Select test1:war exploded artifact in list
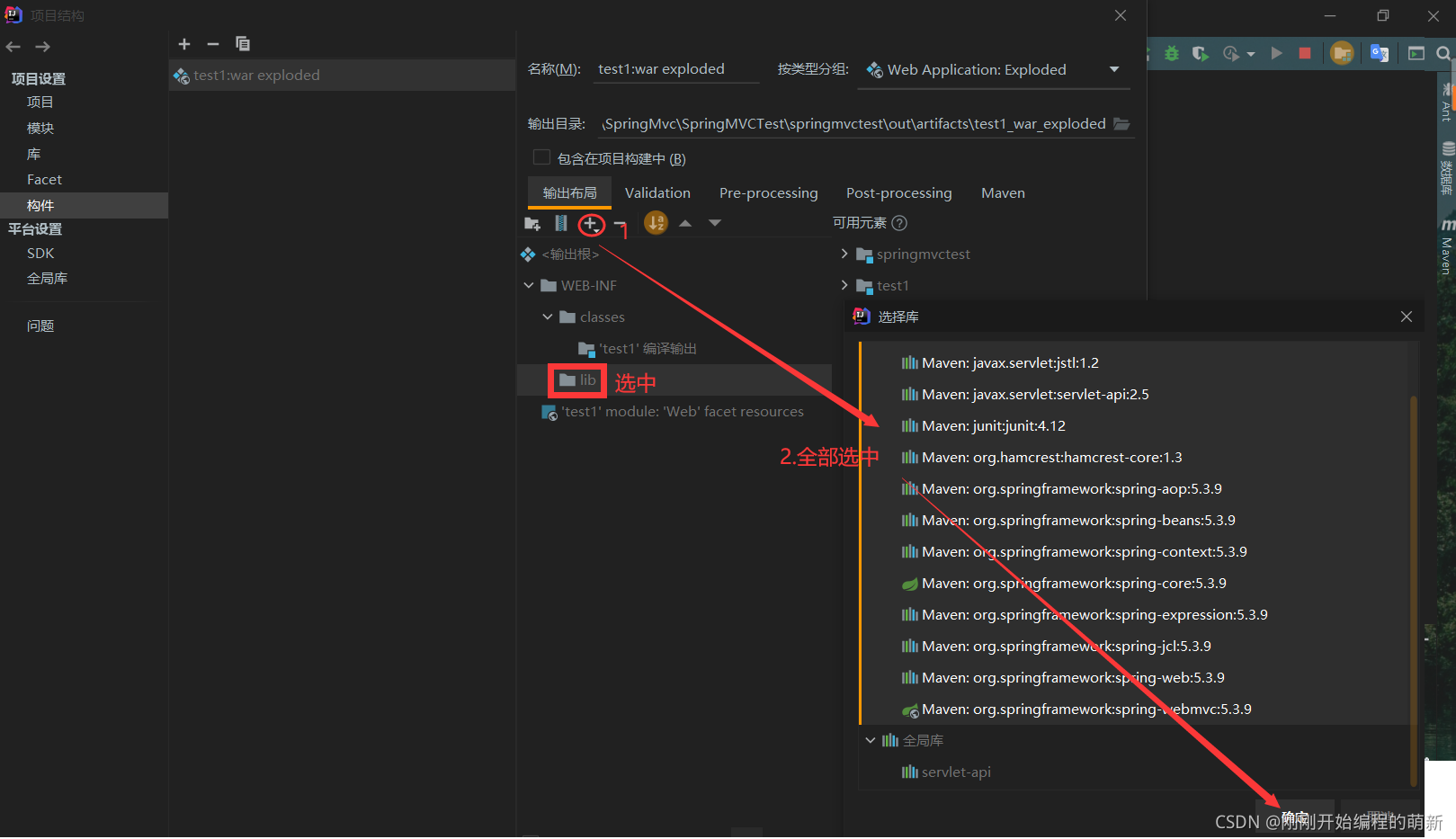The width and height of the screenshot is (1456, 839). [342, 76]
